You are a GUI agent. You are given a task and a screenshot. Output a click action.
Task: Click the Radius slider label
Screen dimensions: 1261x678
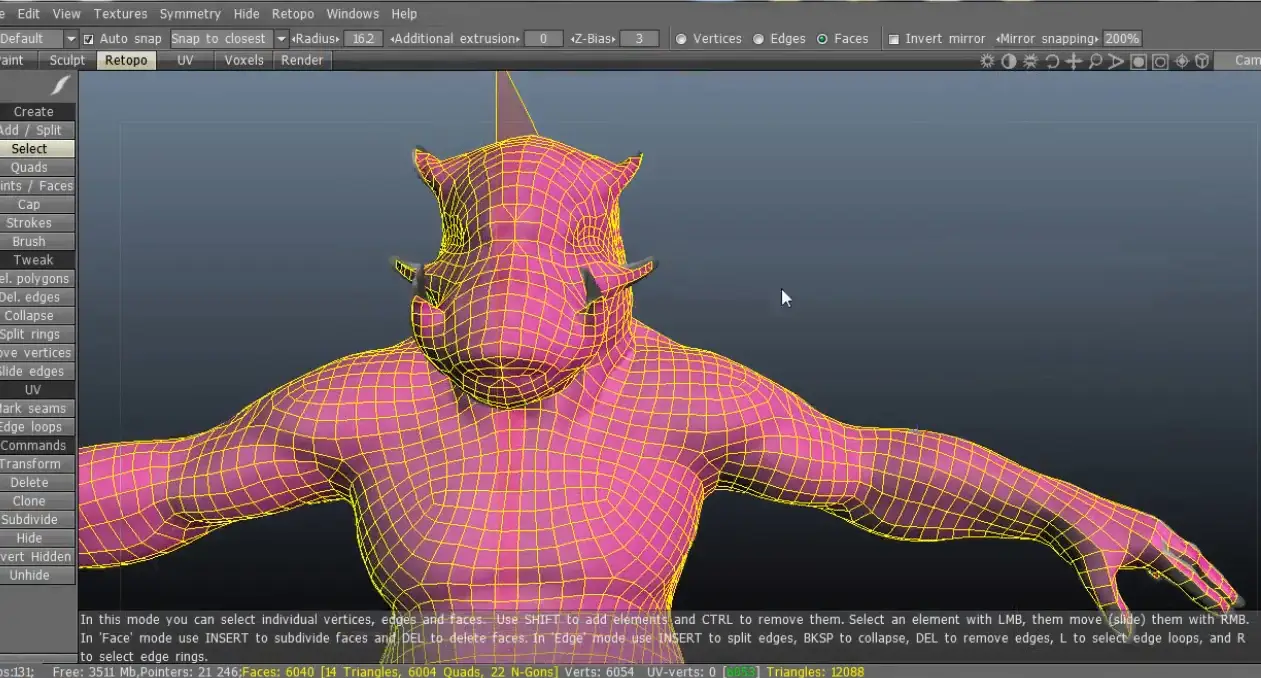(x=316, y=39)
